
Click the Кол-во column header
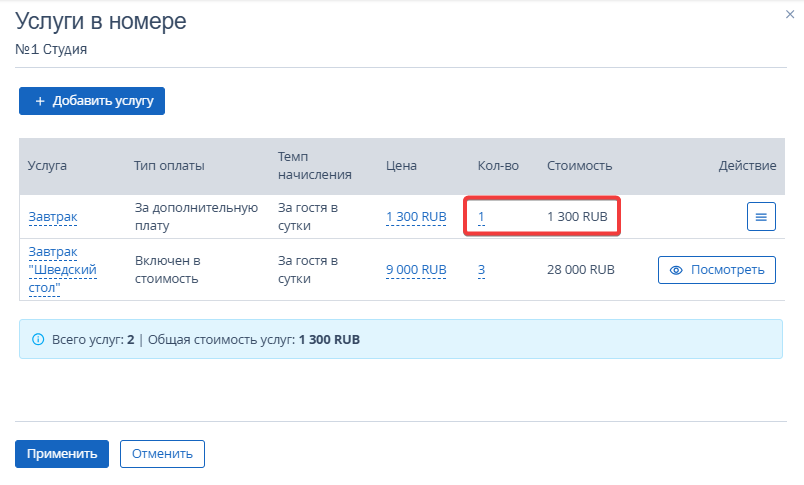tap(498, 166)
